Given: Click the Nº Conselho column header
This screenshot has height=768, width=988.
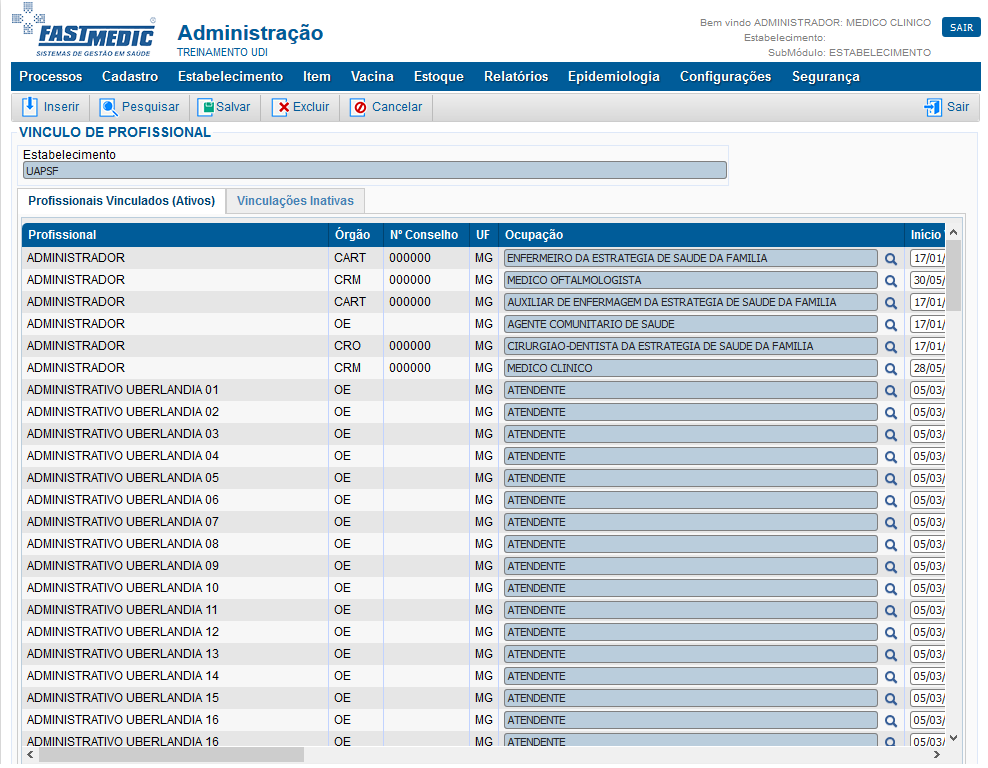Looking at the screenshot, I should (427, 235).
